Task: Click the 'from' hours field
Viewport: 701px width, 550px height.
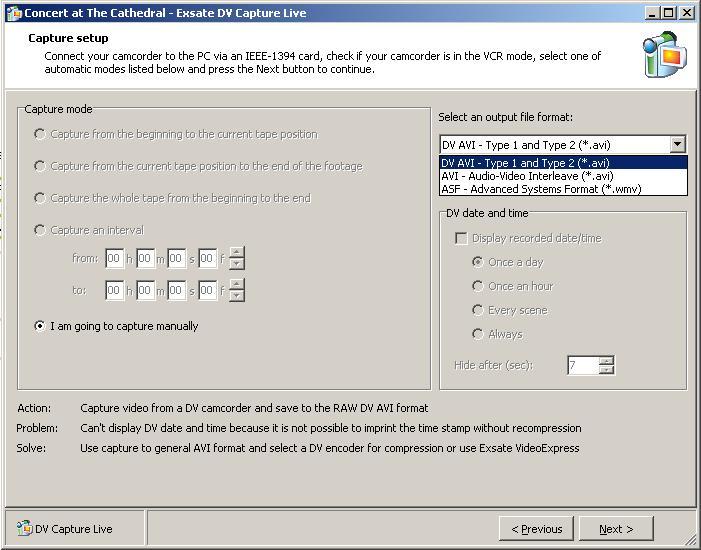Action: coord(114,258)
